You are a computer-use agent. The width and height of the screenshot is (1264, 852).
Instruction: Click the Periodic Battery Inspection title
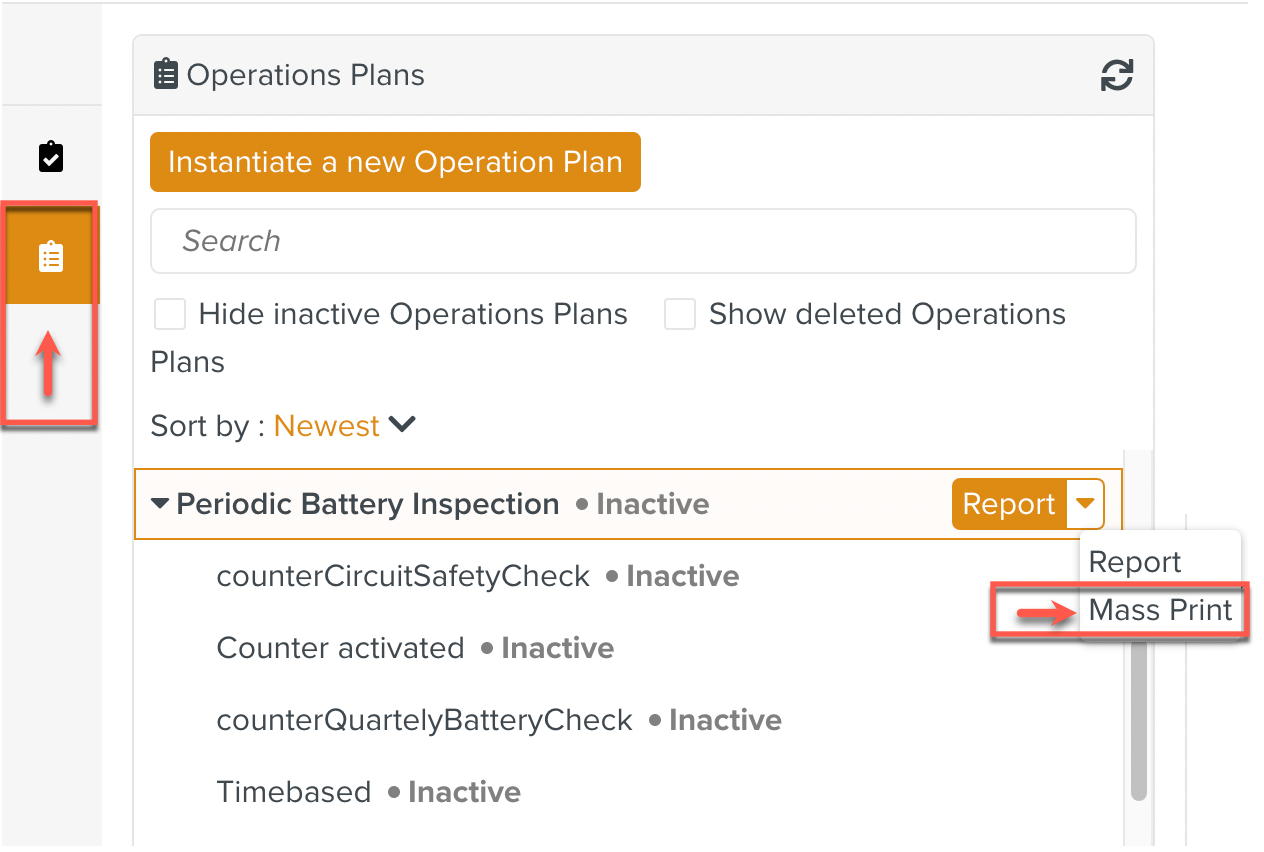367,504
